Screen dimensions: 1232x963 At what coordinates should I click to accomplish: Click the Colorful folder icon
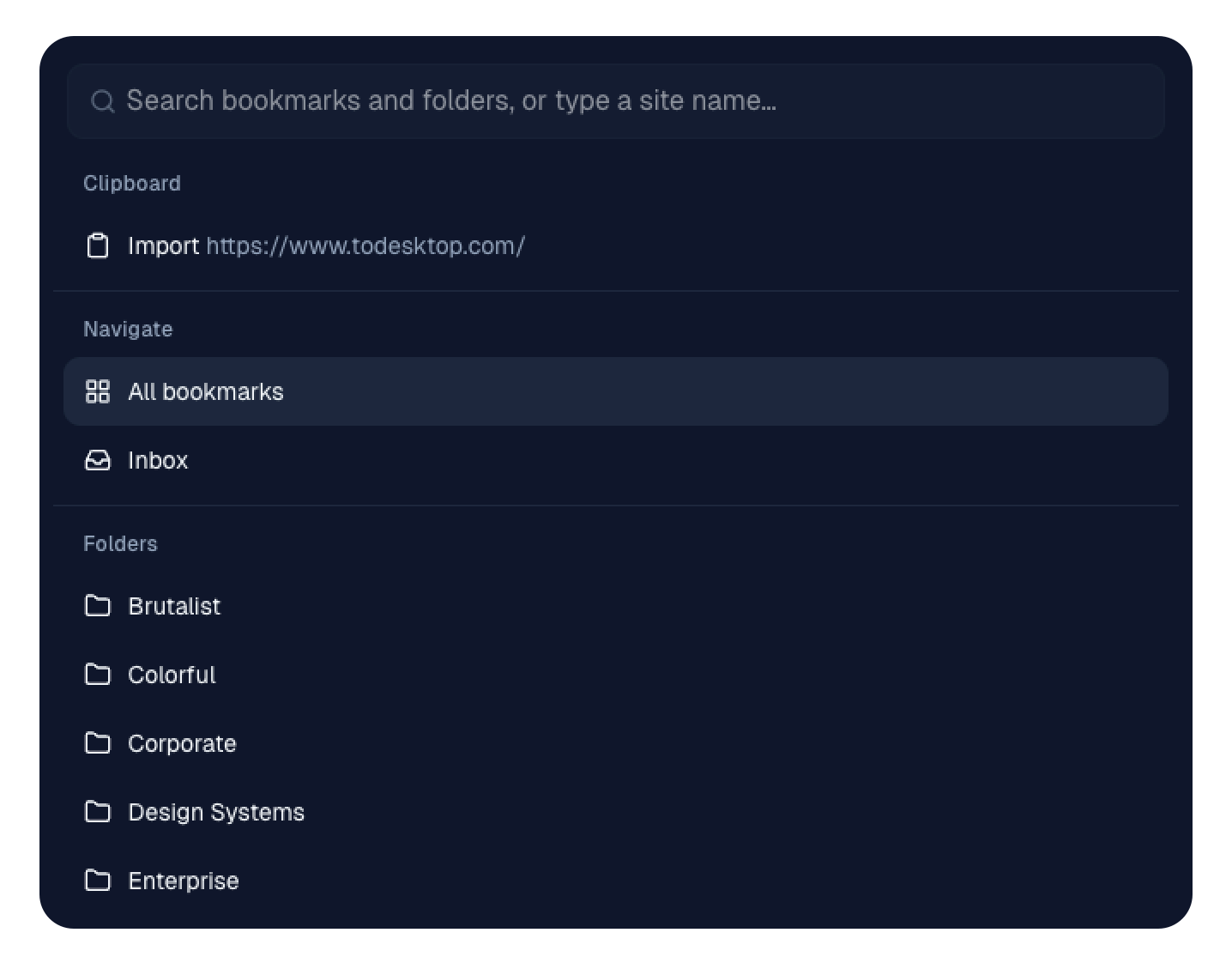click(98, 675)
